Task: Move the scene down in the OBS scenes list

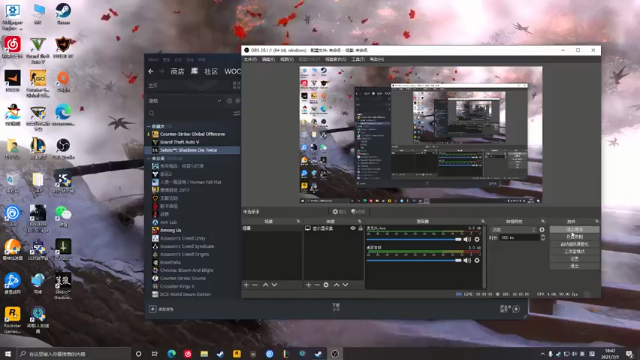Action: (274, 284)
